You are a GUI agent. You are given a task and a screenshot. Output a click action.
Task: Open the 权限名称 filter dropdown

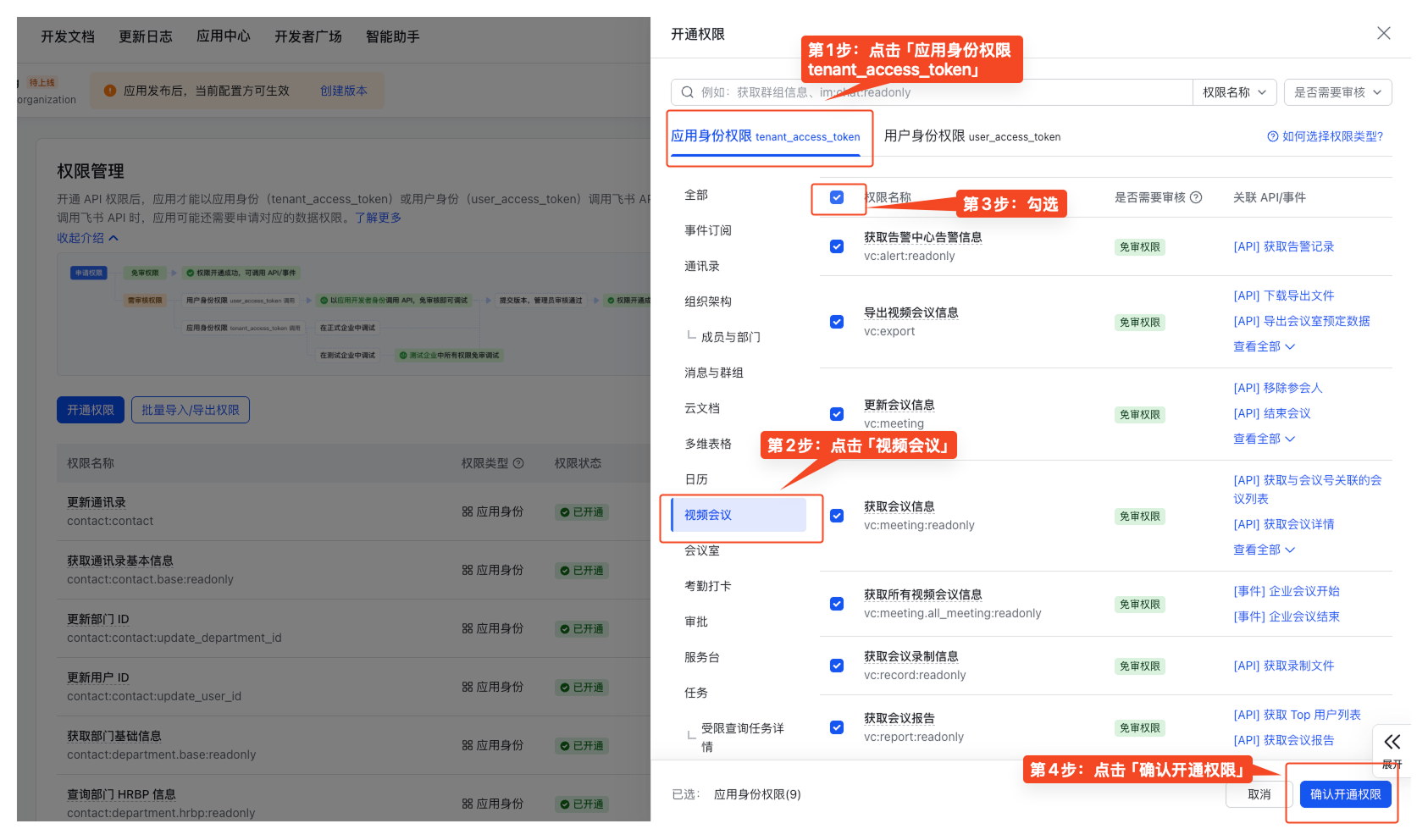coord(1234,92)
